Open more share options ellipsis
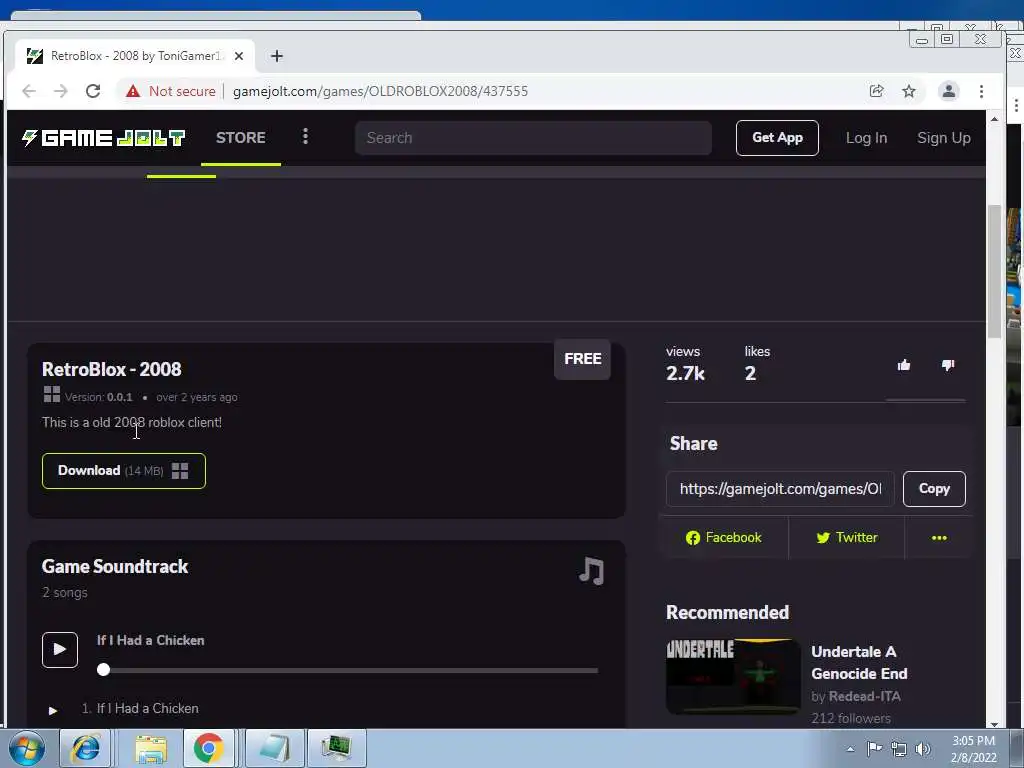 [x=939, y=537]
